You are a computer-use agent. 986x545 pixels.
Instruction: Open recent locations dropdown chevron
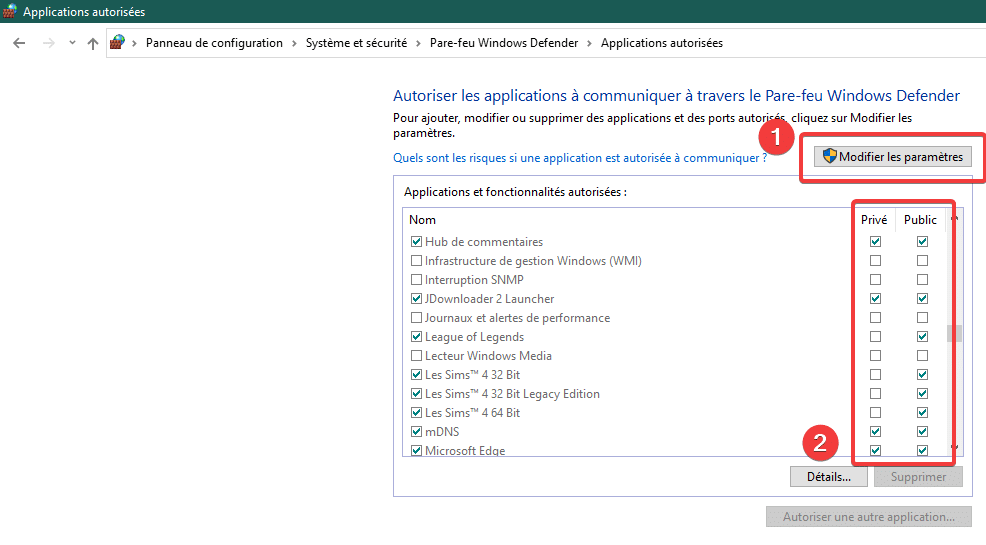pyautogui.click(x=72, y=43)
